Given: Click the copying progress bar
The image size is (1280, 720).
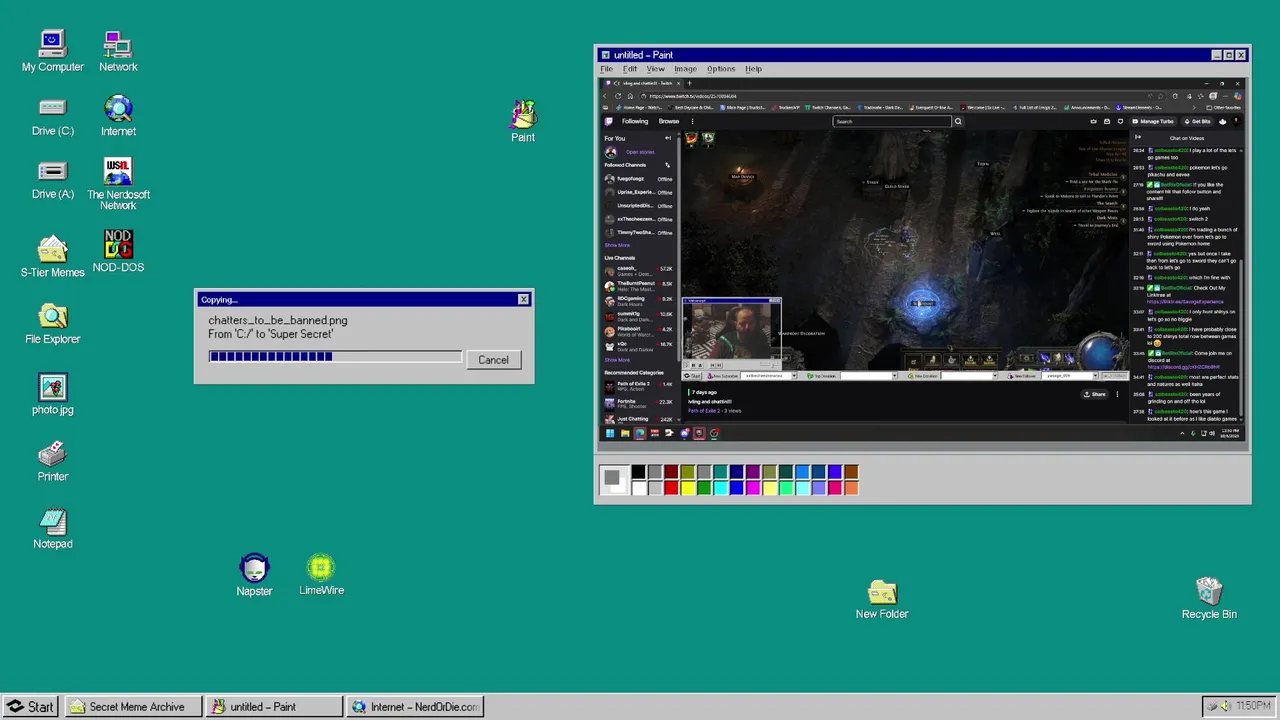Looking at the screenshot, I should click(x=335, y=356).
